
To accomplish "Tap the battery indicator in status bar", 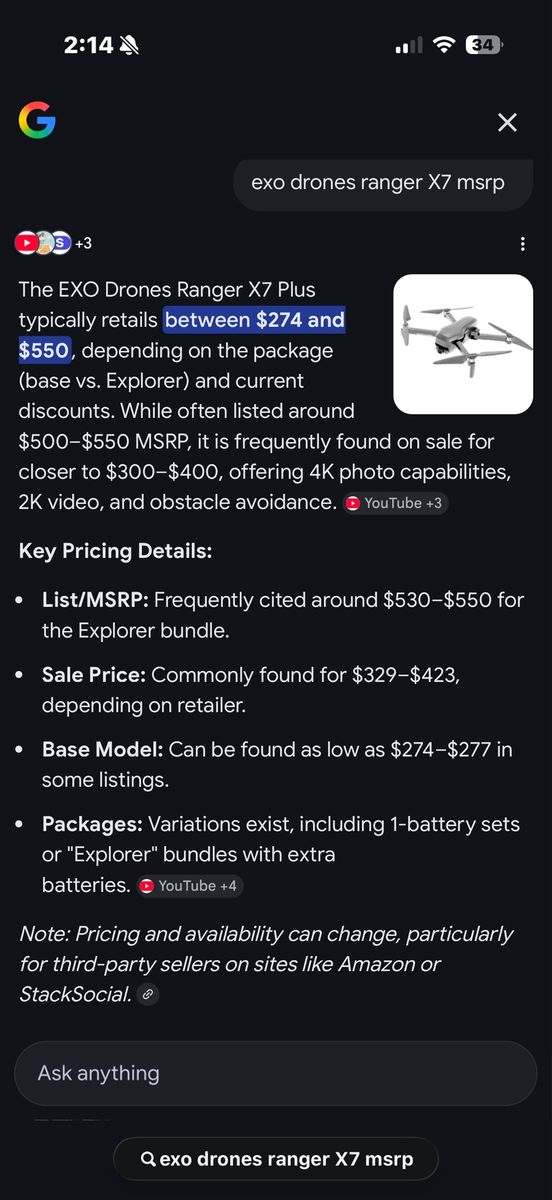I will tap(484, 45).
